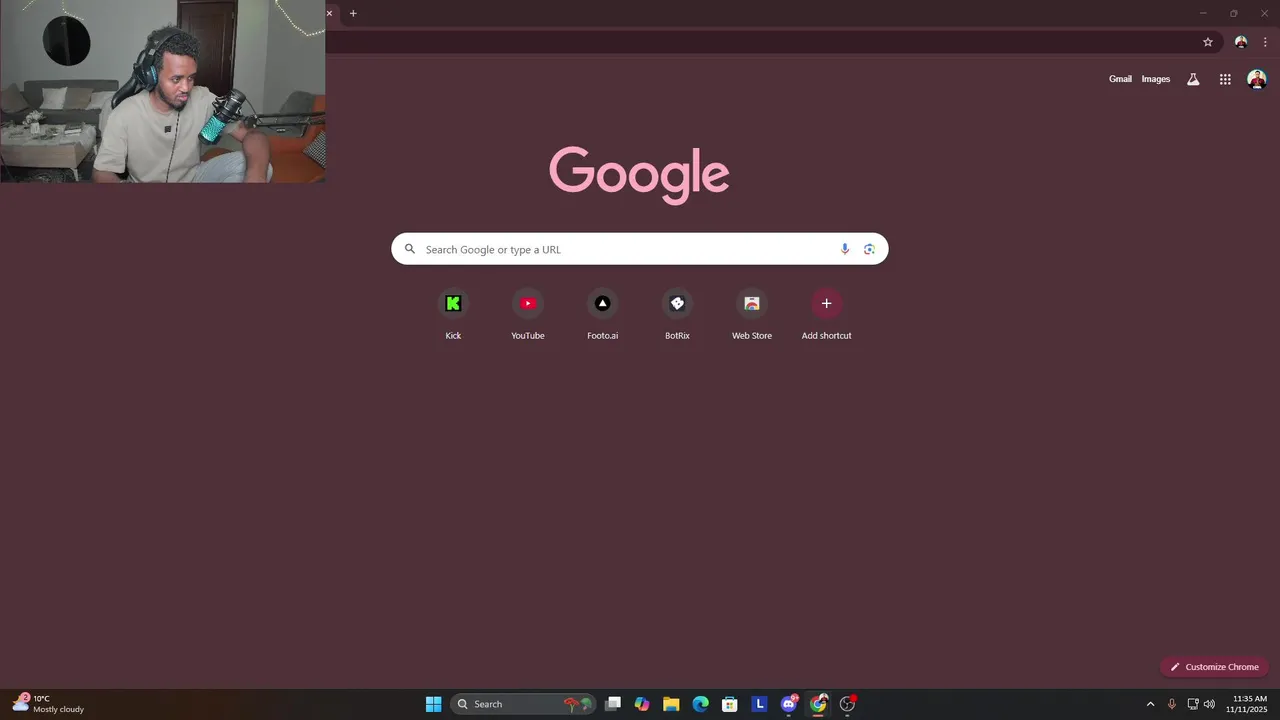The width and height of the screenshot is (1280, 720).
Task: Launch Microsoft Edge from the taskbar
Action: [x=701, y=704]
